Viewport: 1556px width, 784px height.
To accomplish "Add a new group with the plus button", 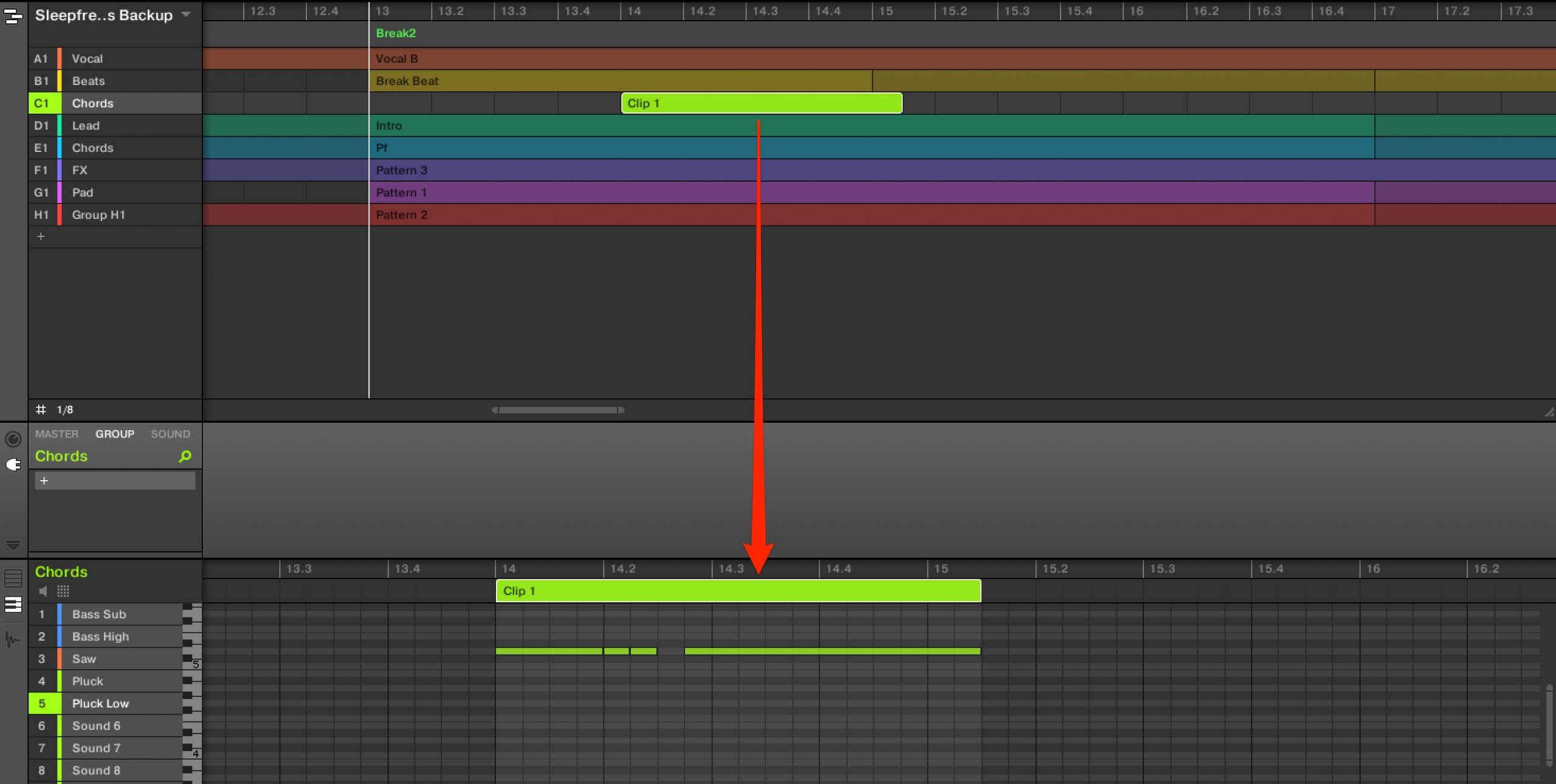I will (x=41, y=236).
